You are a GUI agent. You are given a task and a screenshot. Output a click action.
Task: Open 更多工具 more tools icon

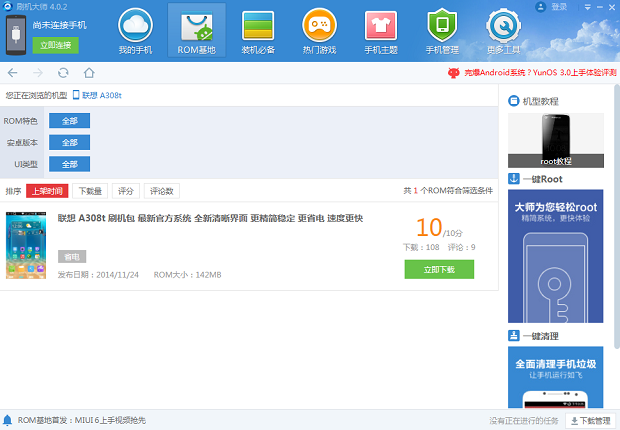click(x=503, y=31)
